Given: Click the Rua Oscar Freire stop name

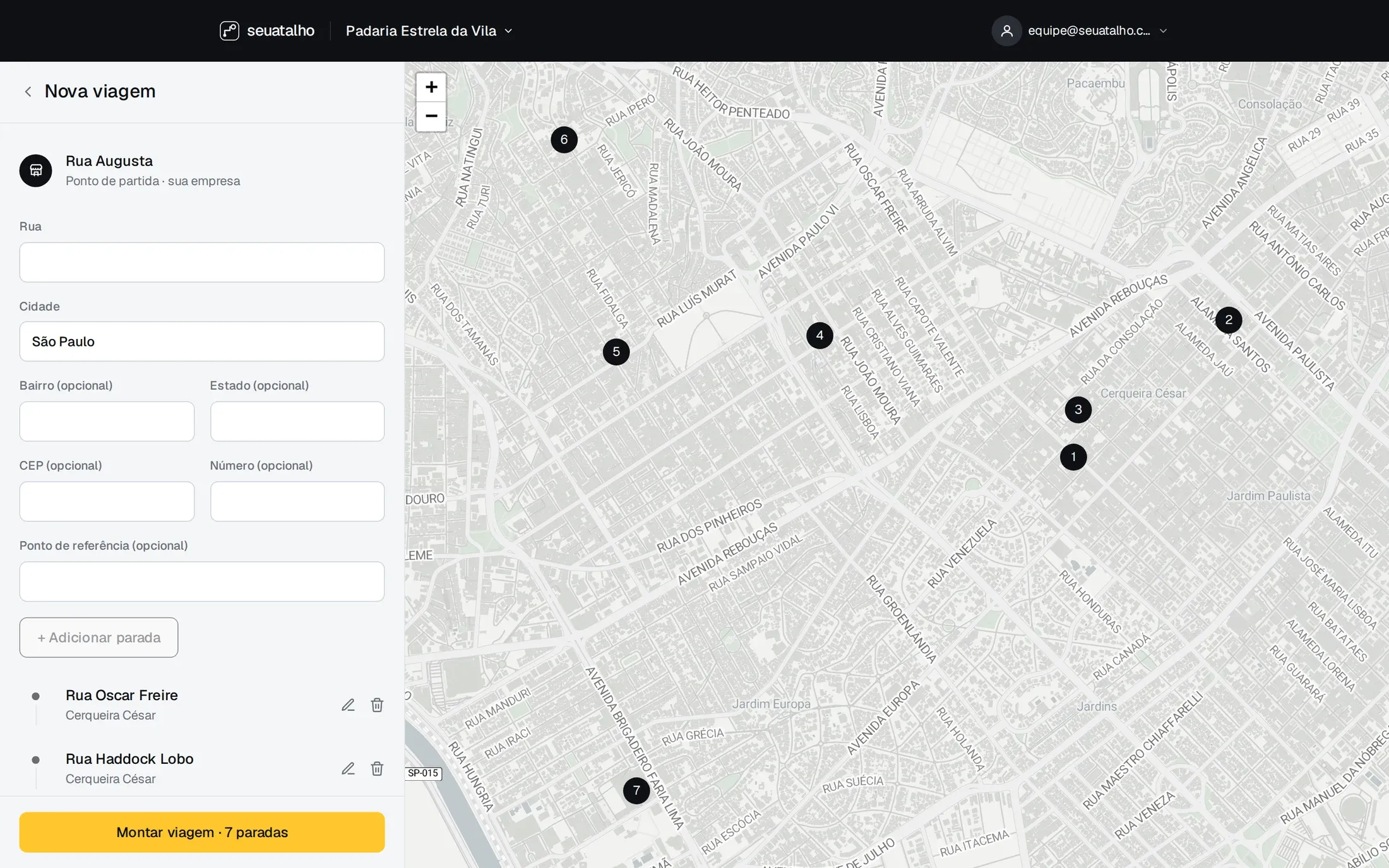Looking at the screenshot, I should [122, 695].
